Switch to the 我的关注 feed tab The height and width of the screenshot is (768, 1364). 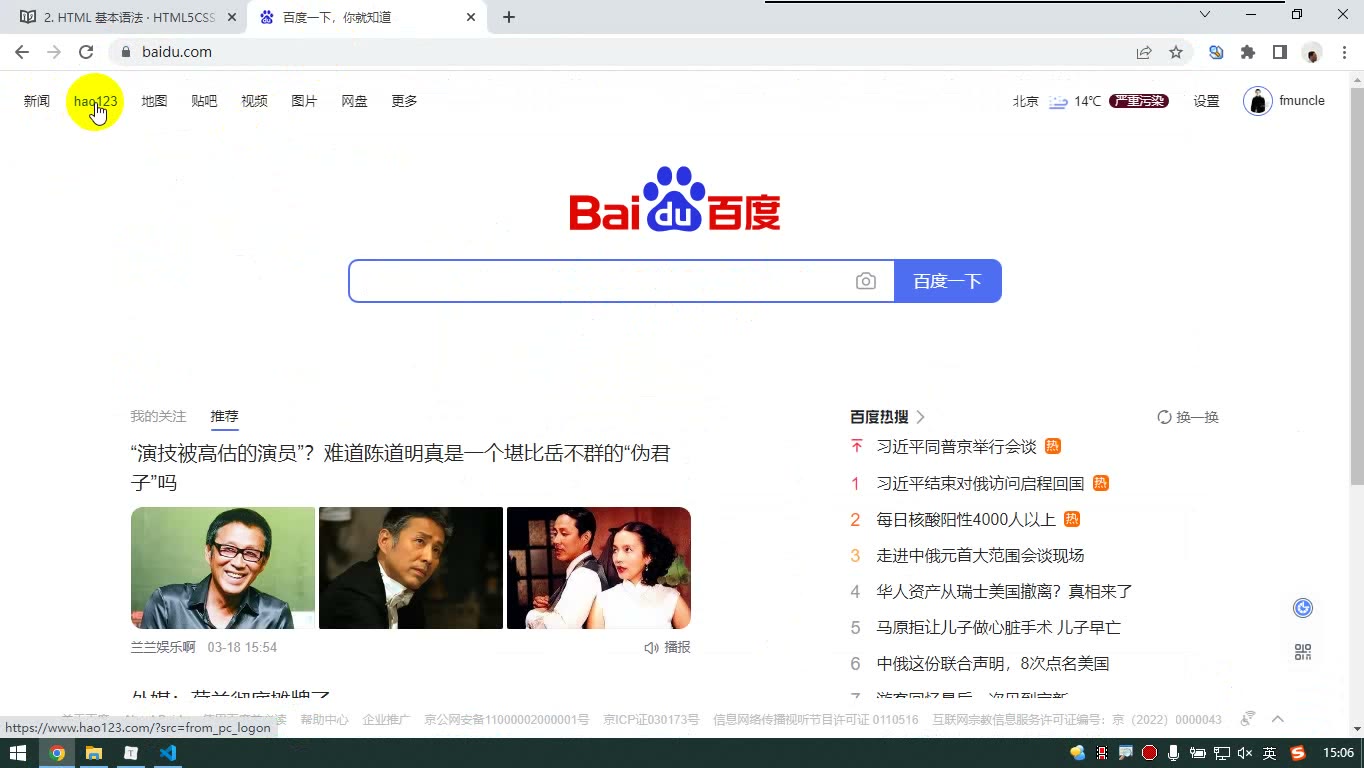tap(158, 416)
